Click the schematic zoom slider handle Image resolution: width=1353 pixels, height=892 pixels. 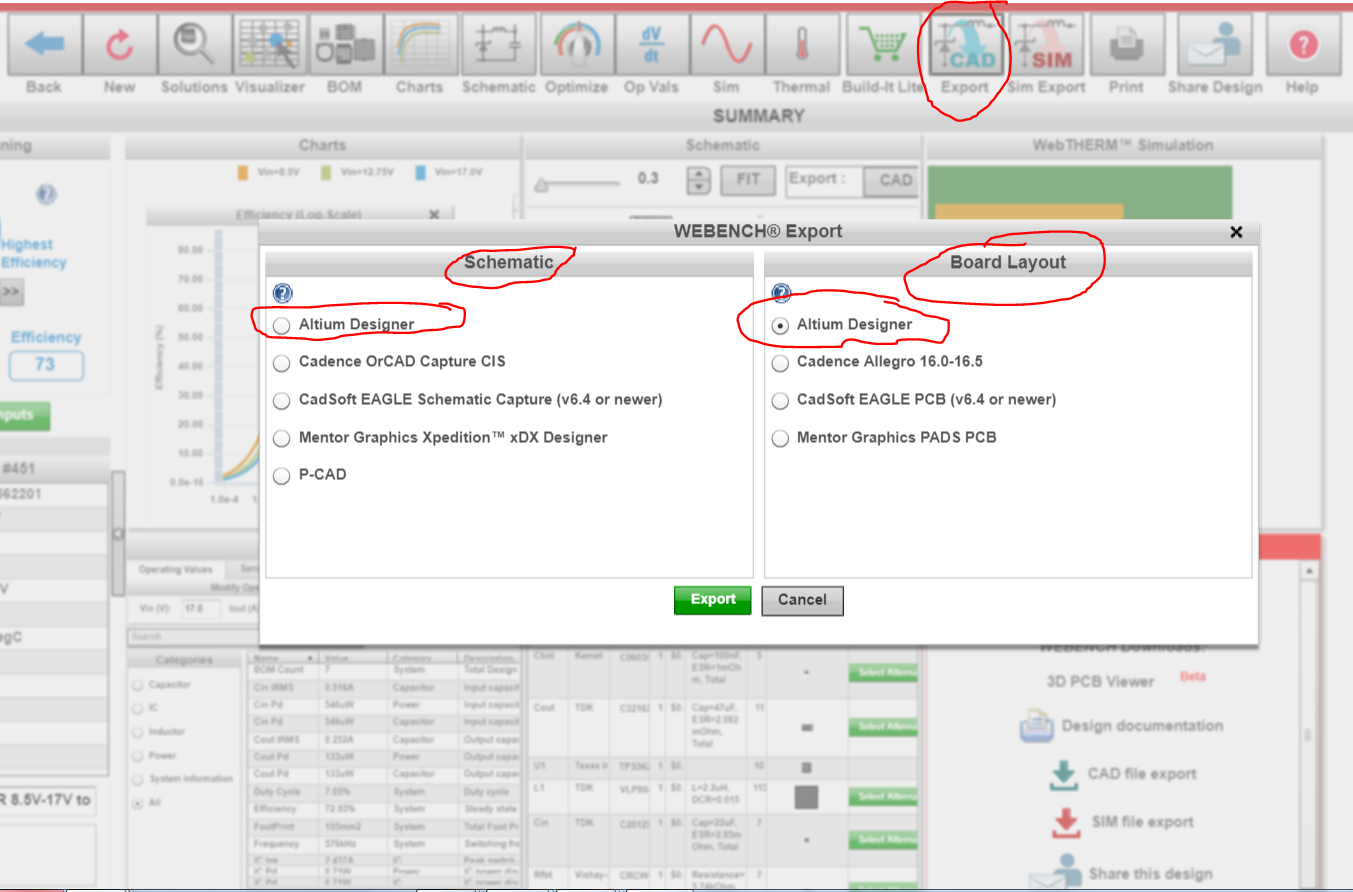[541, 184]
